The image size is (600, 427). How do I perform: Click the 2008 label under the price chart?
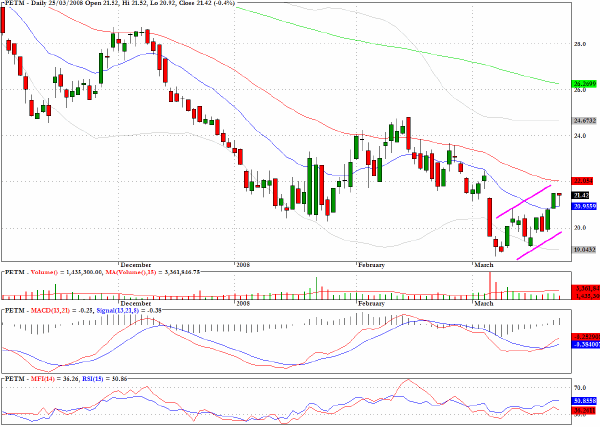(243, 265)
